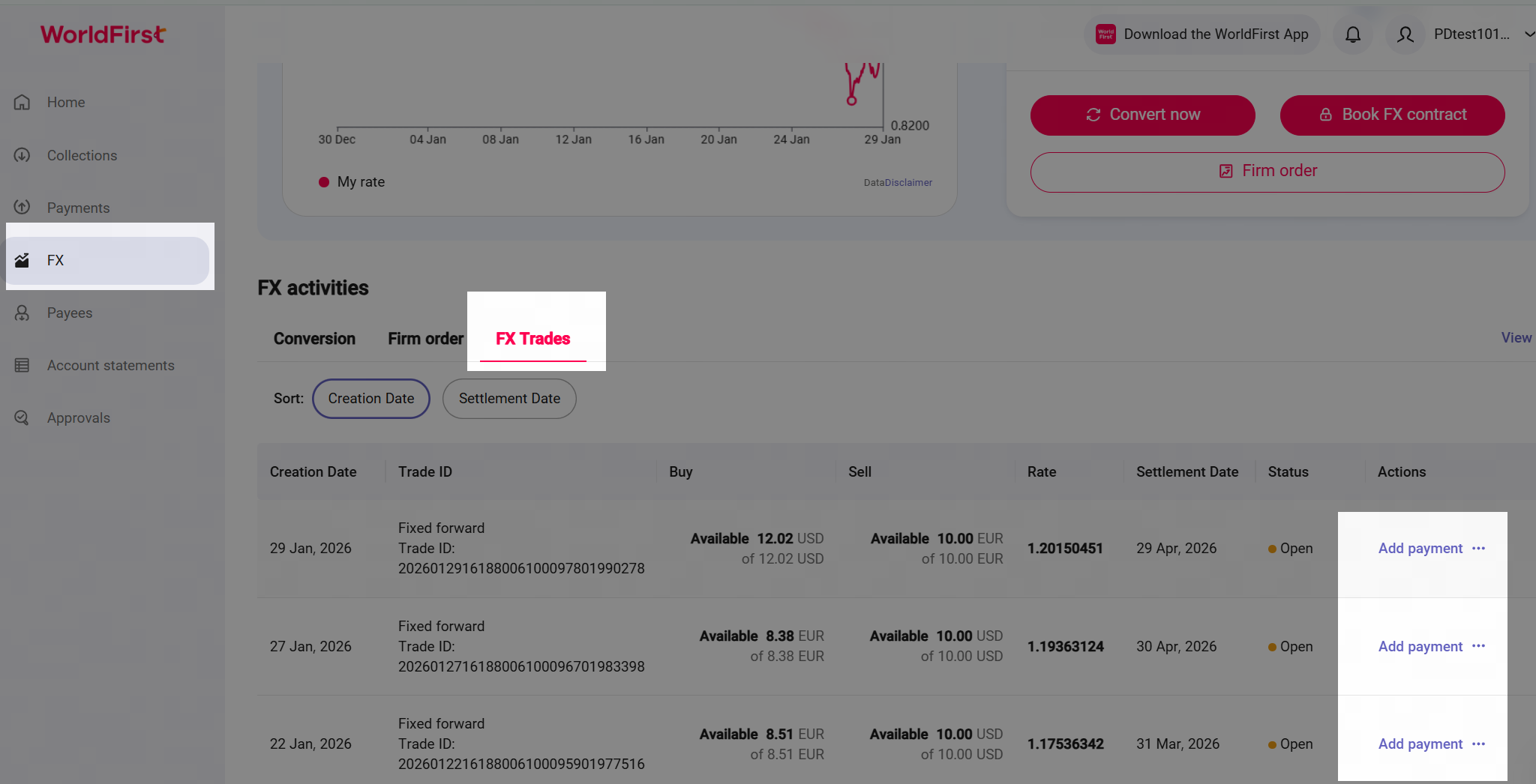Add payment to 22 Jan trade
Viewport: 1536px width, 784px height.
tap(1420, 744)
